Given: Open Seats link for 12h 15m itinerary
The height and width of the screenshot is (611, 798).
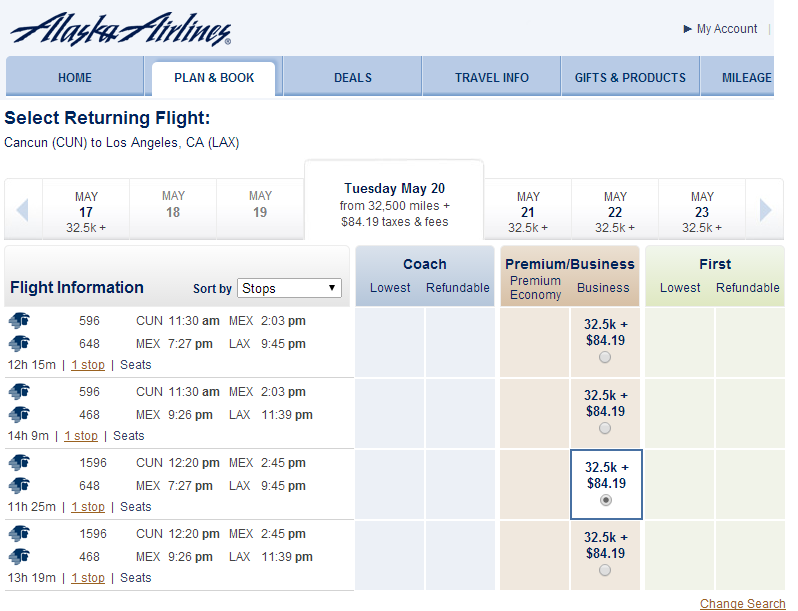Looking at the screenshot, I should (x=135, y=365).
